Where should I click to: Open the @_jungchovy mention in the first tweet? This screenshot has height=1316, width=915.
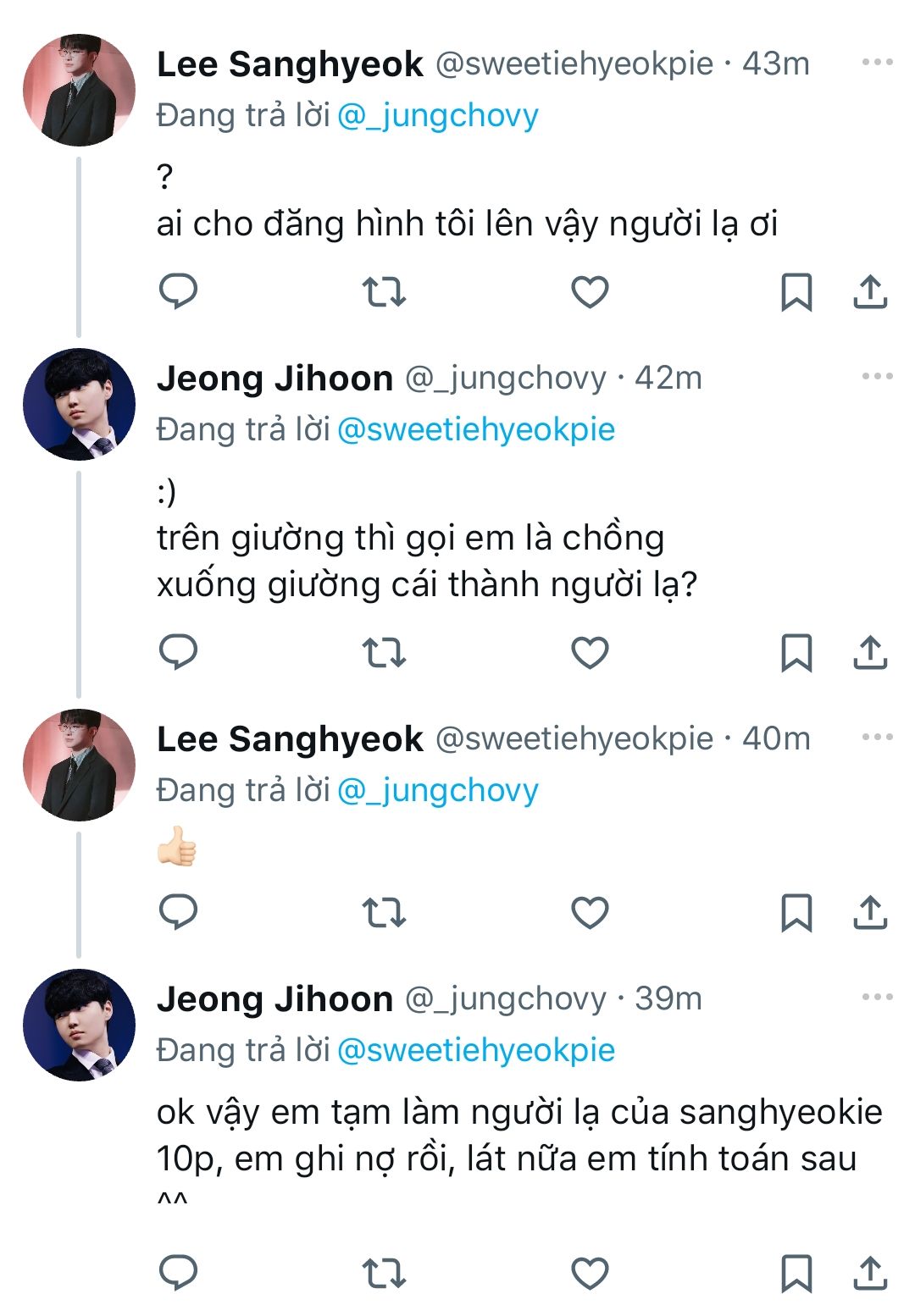coord(437,115)
